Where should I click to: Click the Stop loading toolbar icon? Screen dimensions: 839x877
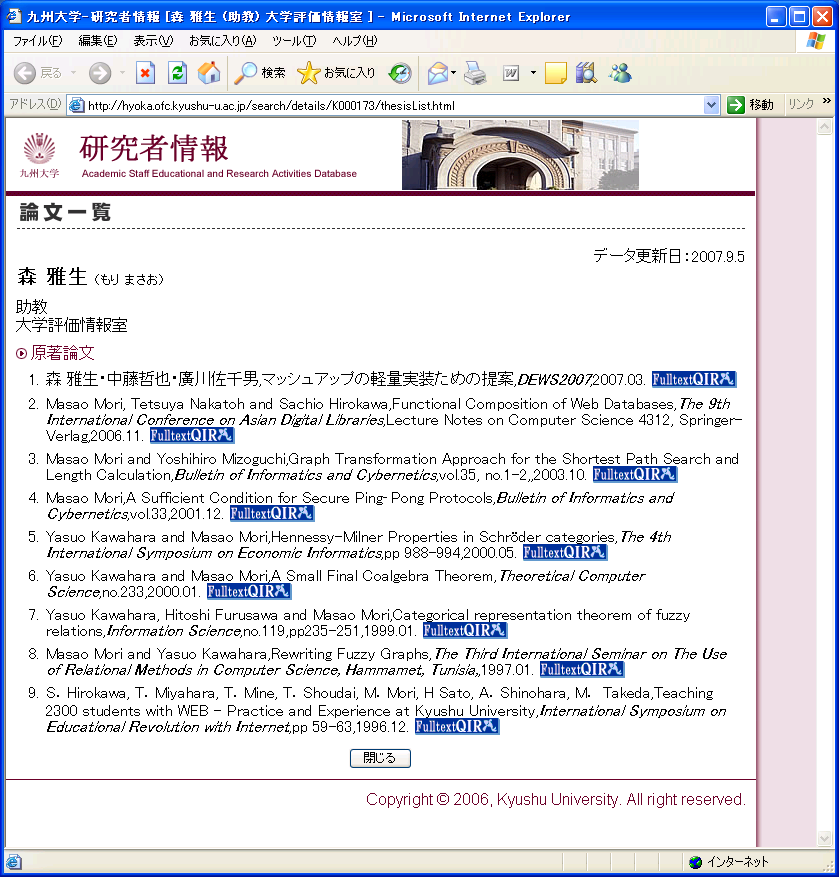146,73
